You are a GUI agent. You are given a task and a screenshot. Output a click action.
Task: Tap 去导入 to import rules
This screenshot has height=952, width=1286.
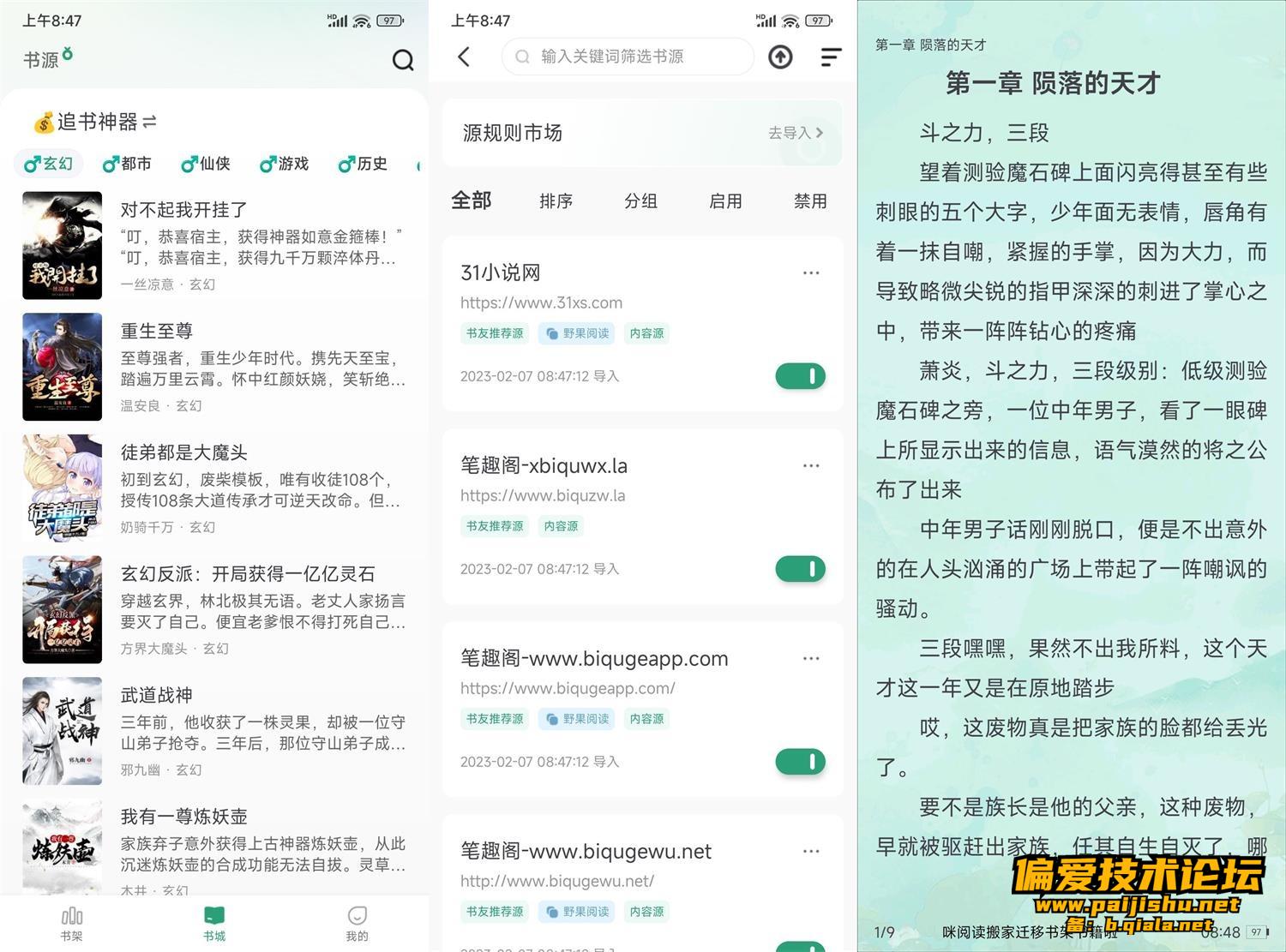click(796, 133)
